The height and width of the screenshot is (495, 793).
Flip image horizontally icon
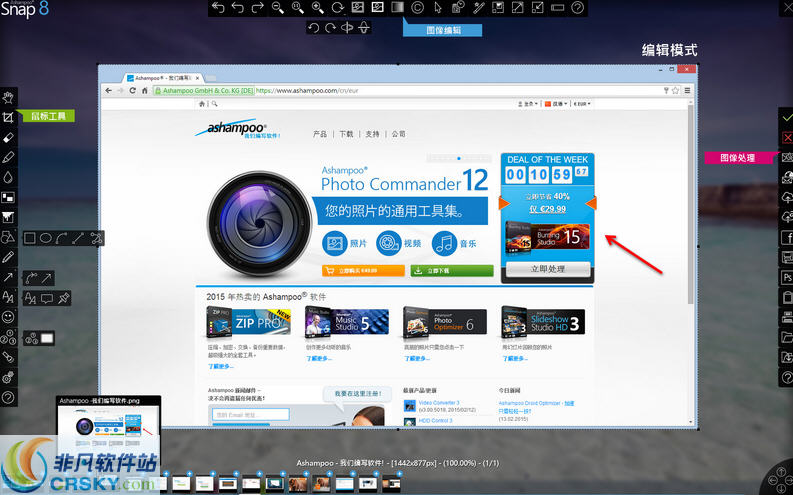pos(347,27)
